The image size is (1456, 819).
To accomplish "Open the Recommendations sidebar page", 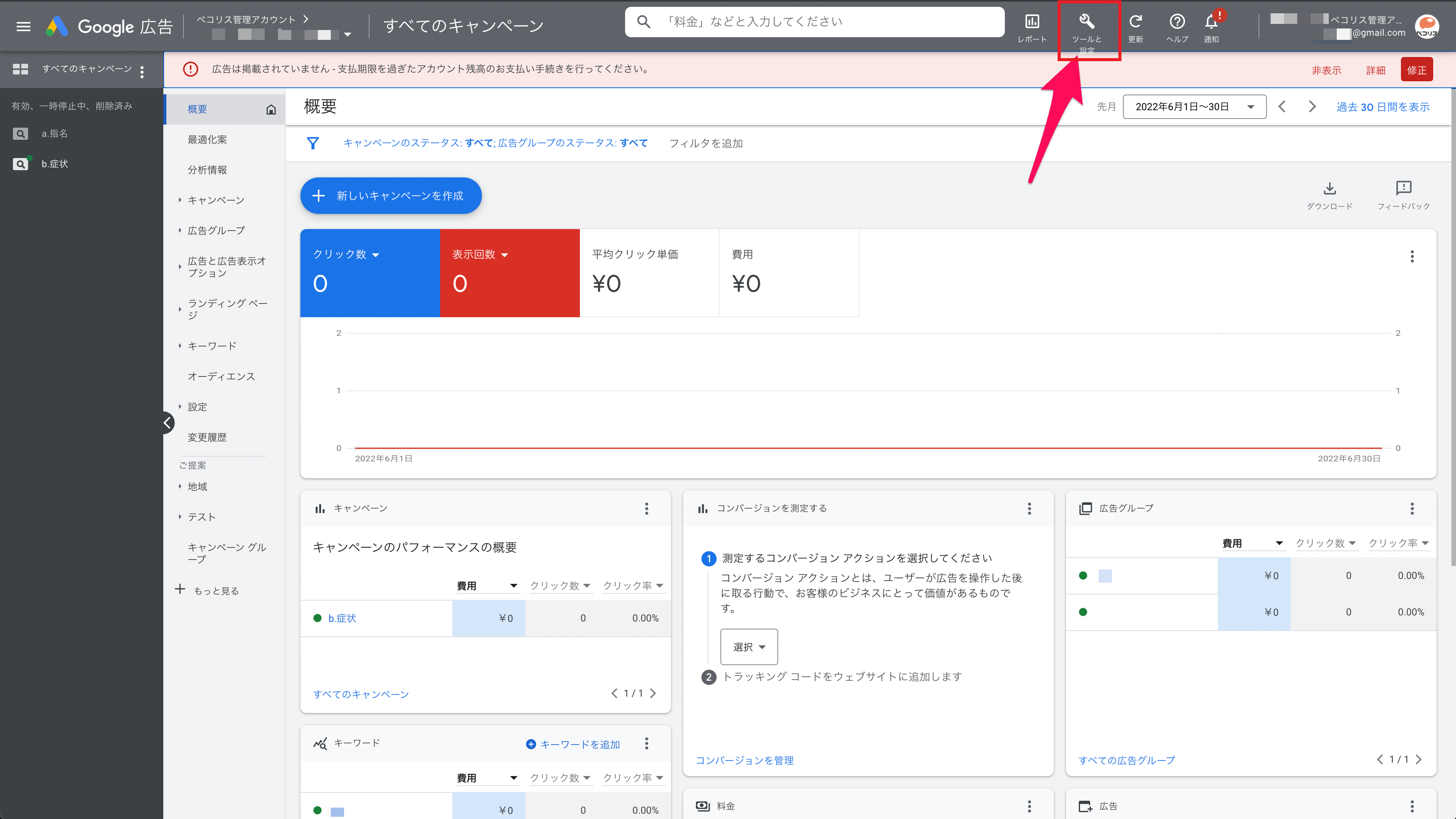I will tap(207, 140).
